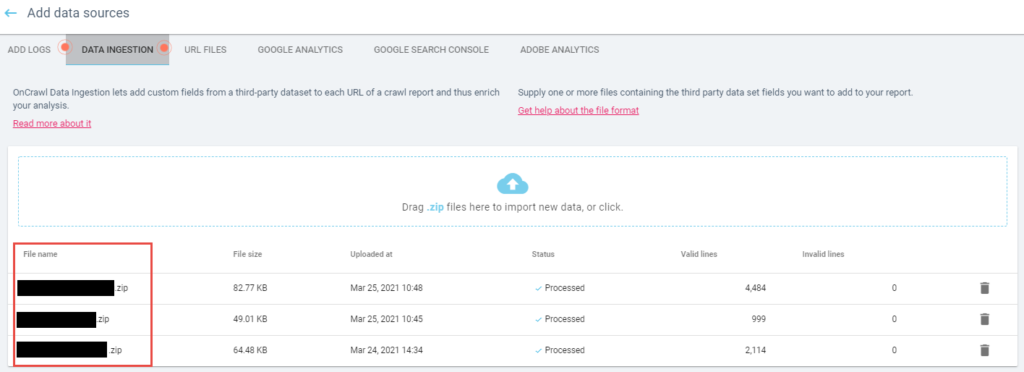The image size is (1024, 372).
Task: Go to Google Search Console tab
Action: click(x=431, y=50)
